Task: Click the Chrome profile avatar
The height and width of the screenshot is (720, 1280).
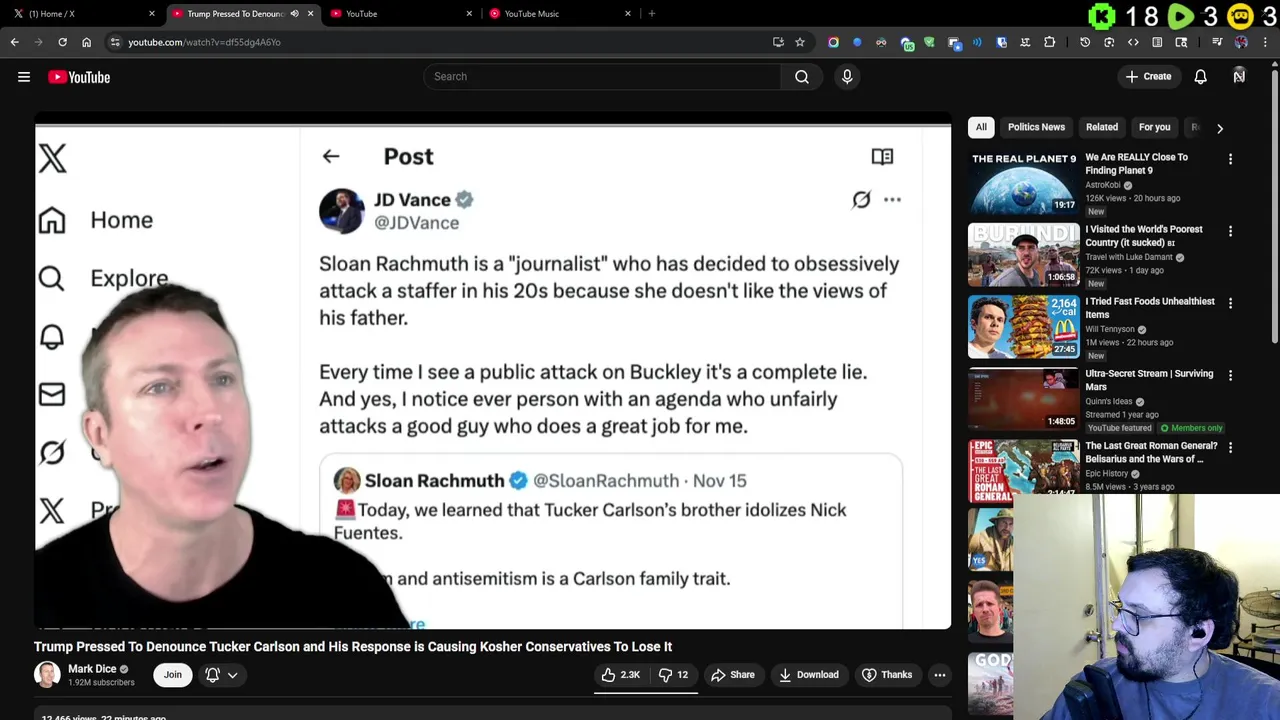Action: (x=1241, y=42)
